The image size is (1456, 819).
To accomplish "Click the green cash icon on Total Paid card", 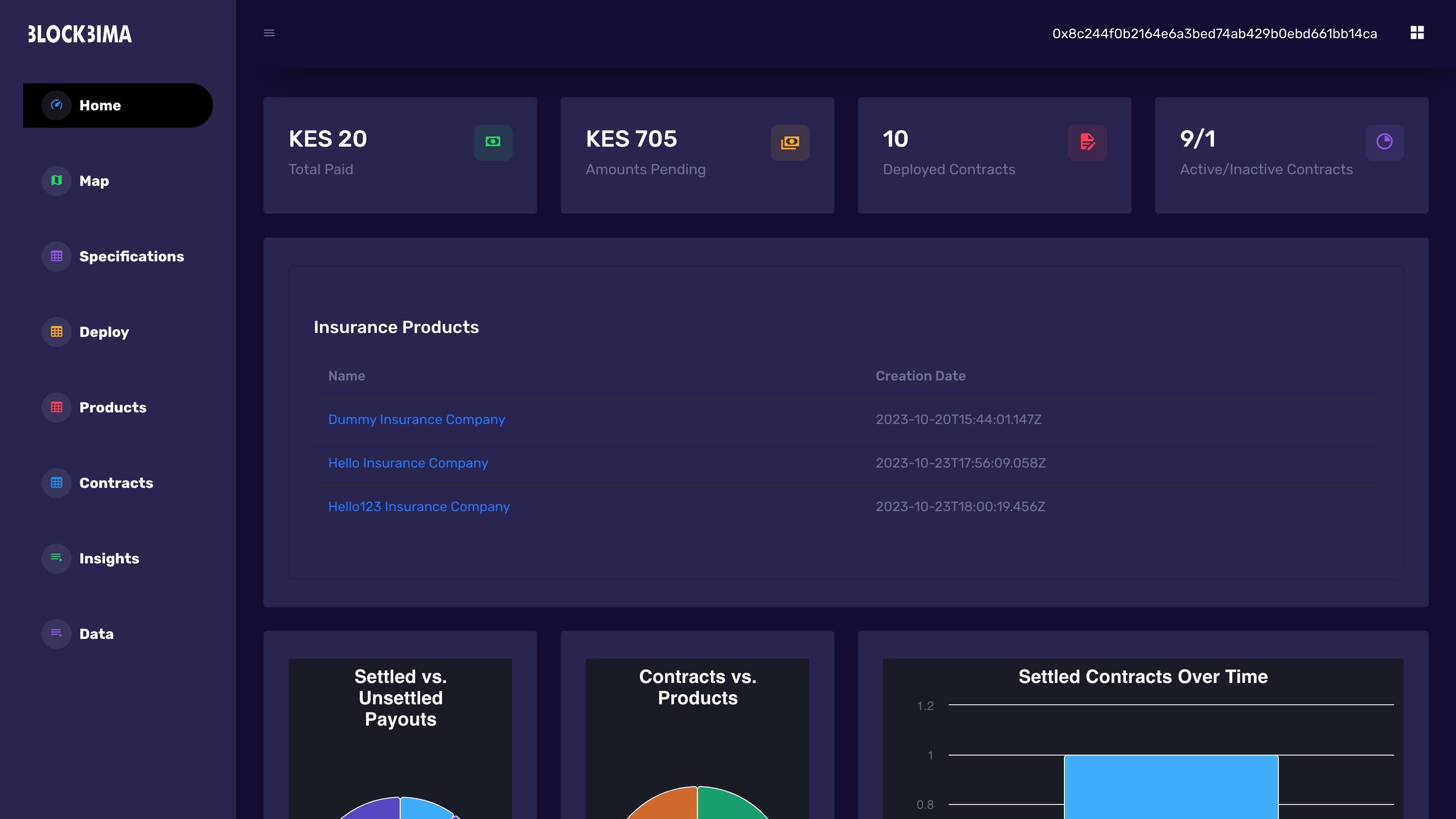I will [493, 142].
